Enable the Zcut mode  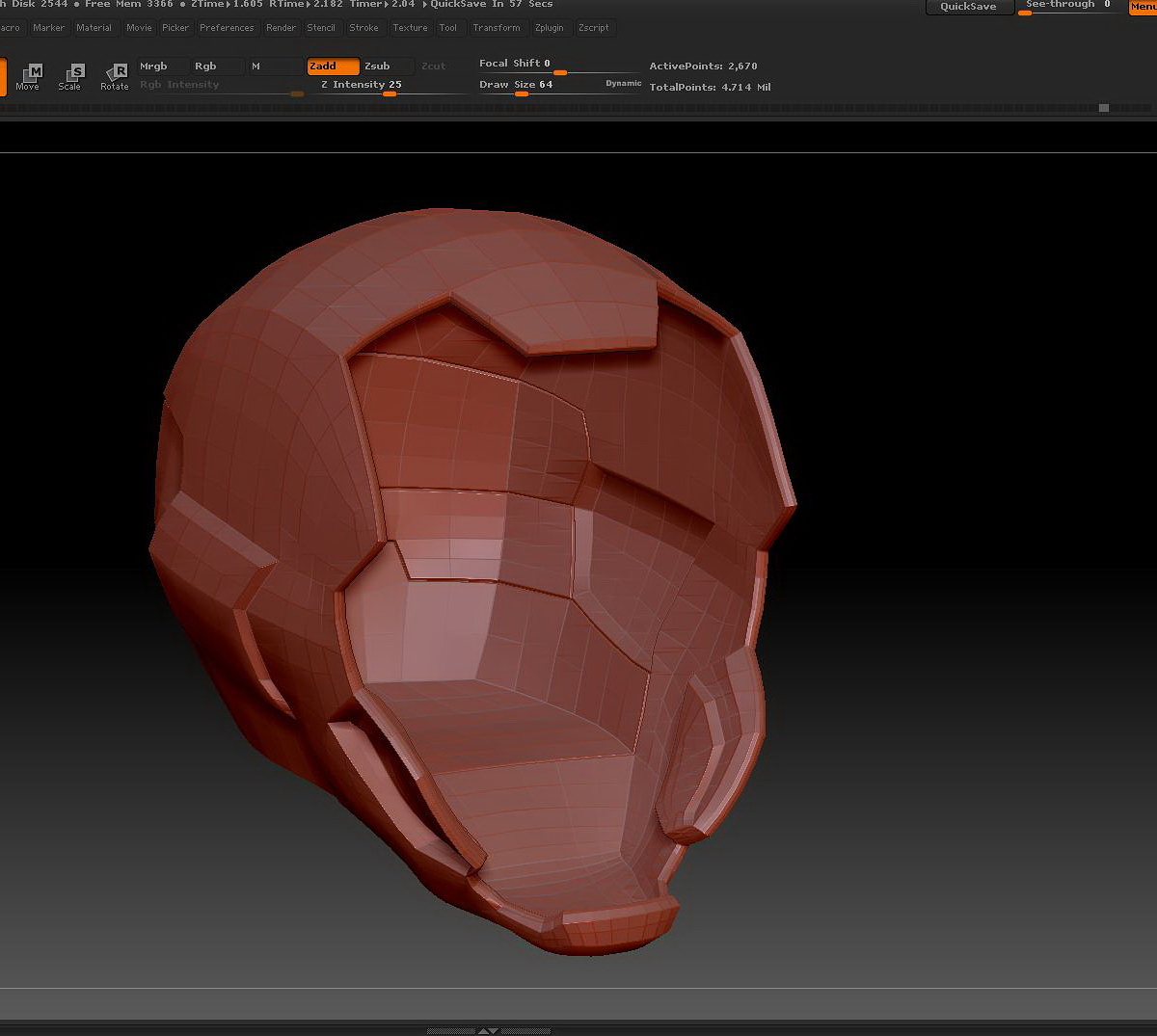pyautogui.click(x=433, y=66)
